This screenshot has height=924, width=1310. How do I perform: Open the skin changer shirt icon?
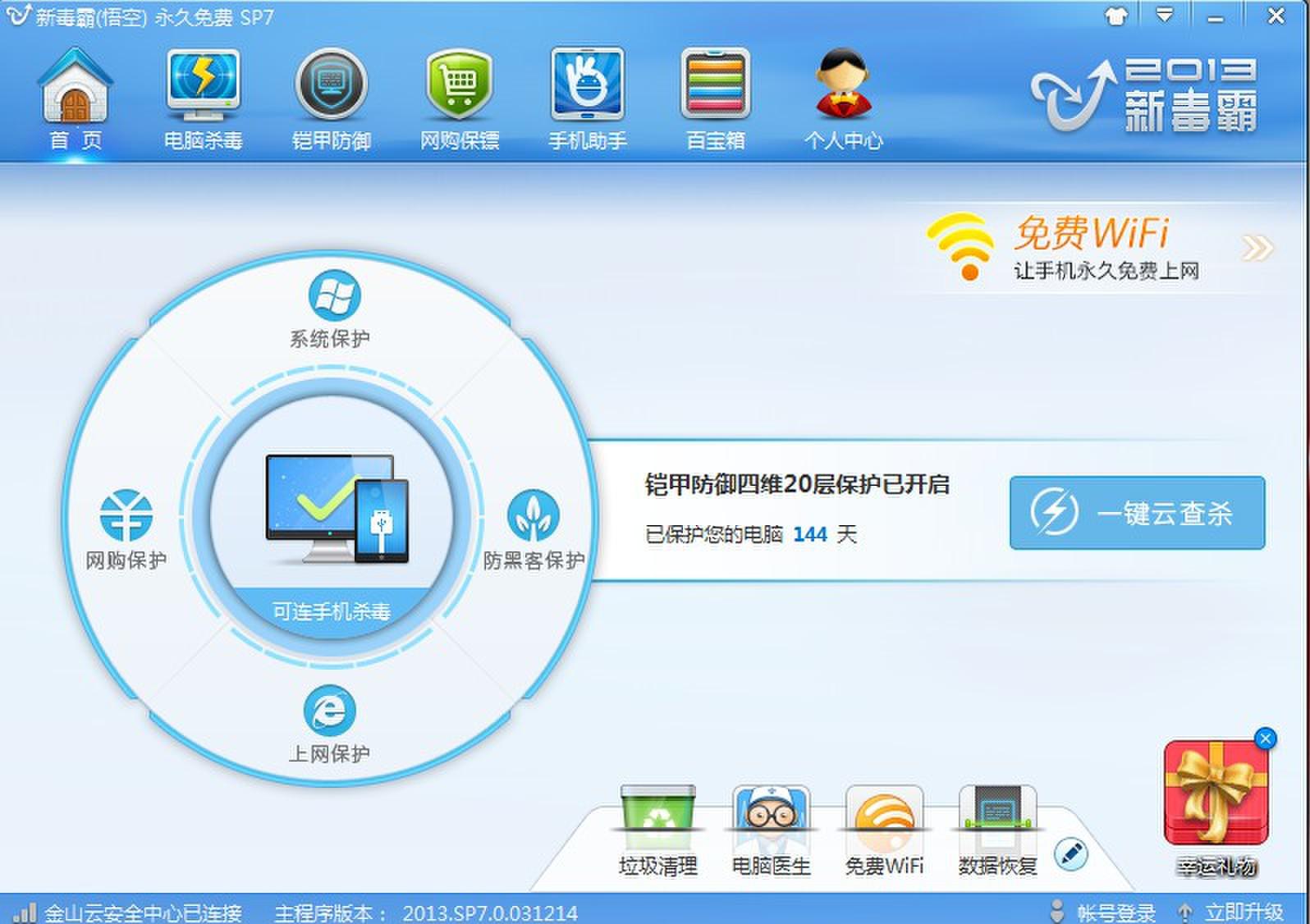pos(1115,16)
